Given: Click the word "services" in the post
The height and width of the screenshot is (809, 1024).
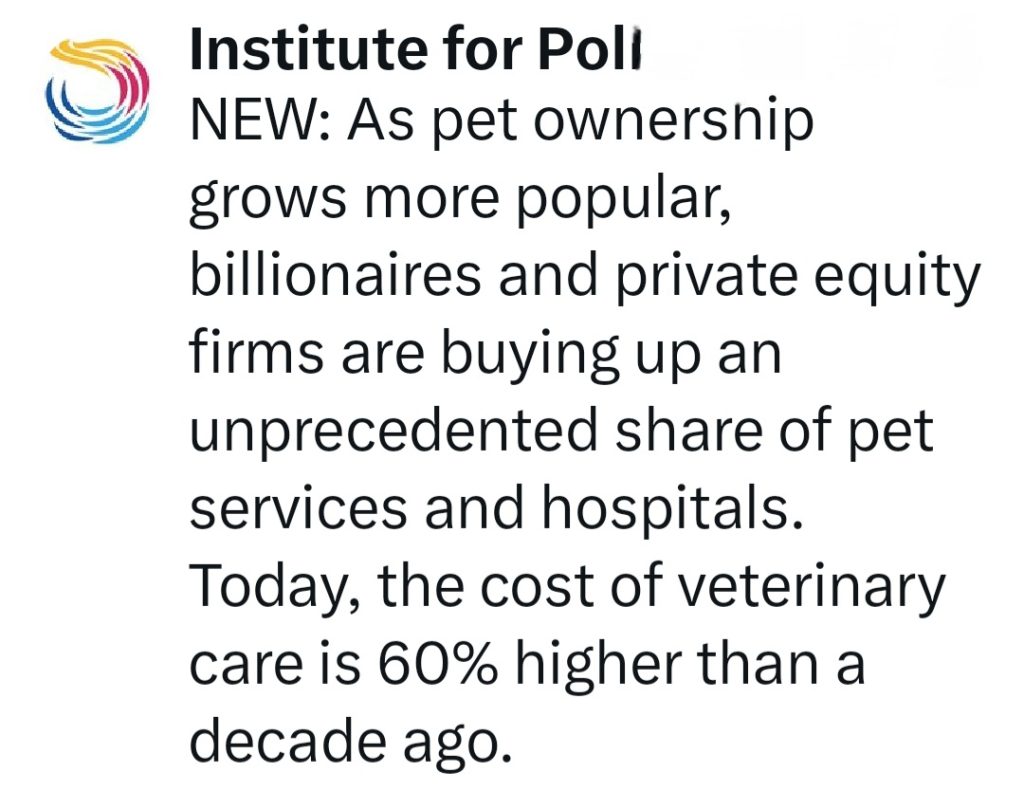Looking at the screenshot, I should (x=297, y=507).
